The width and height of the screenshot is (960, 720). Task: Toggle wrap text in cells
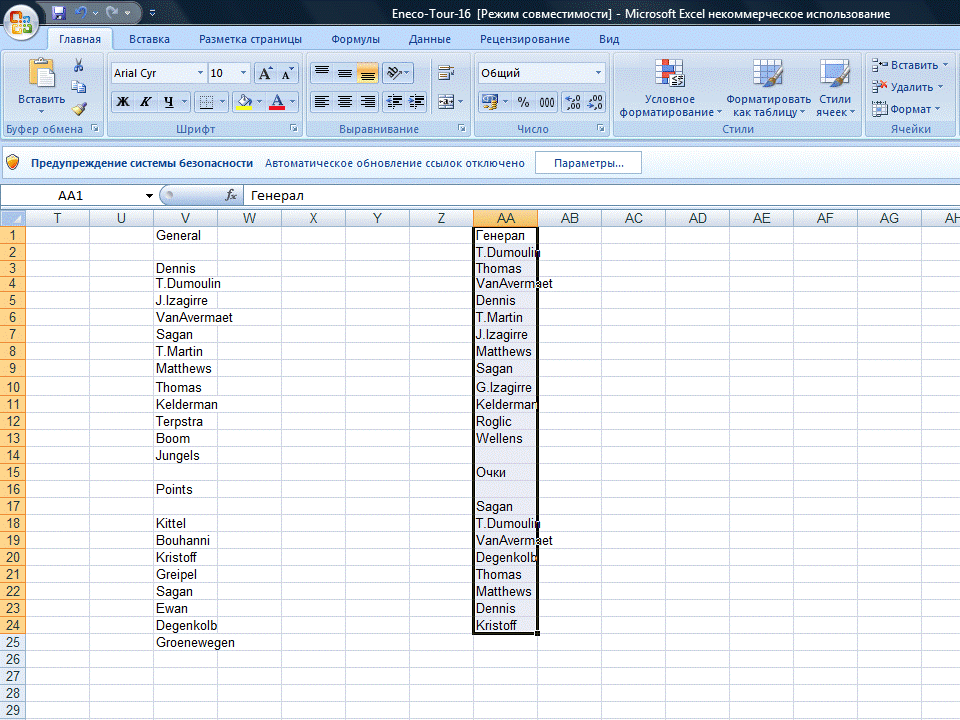click(x=446, y=73)
